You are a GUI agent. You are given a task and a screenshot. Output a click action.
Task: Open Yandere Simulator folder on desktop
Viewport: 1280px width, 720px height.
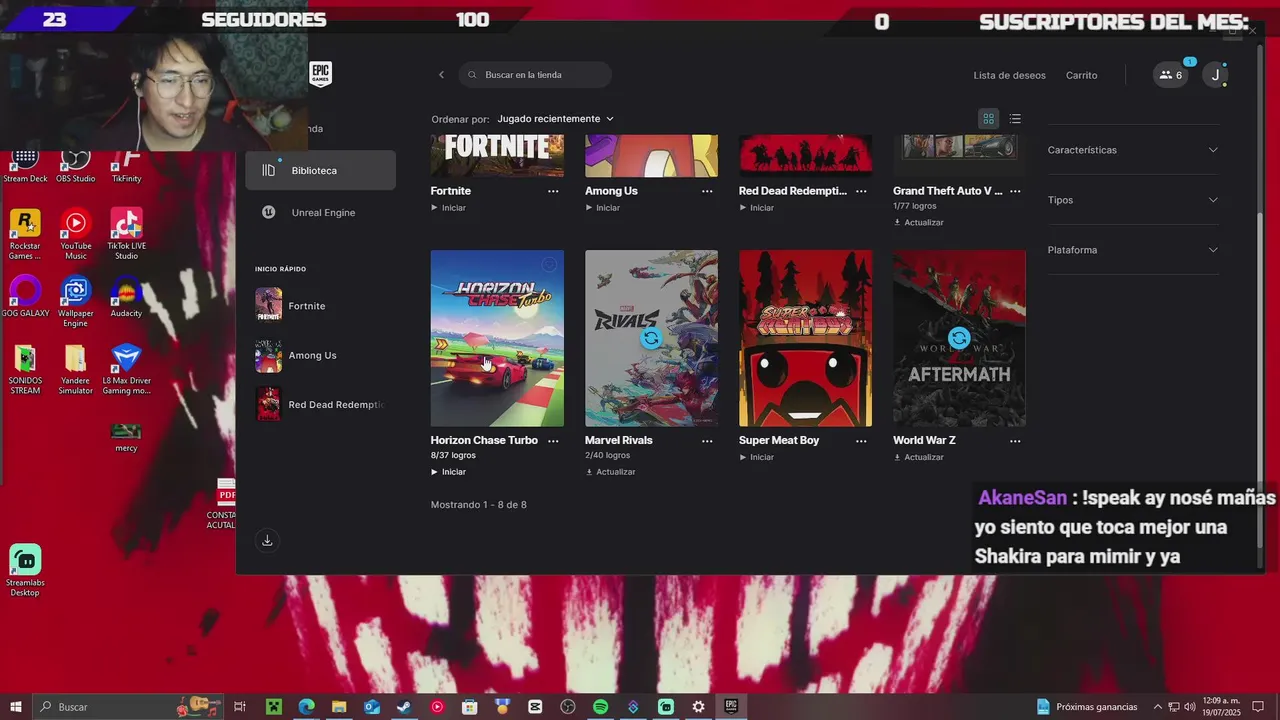click(76, 369)
